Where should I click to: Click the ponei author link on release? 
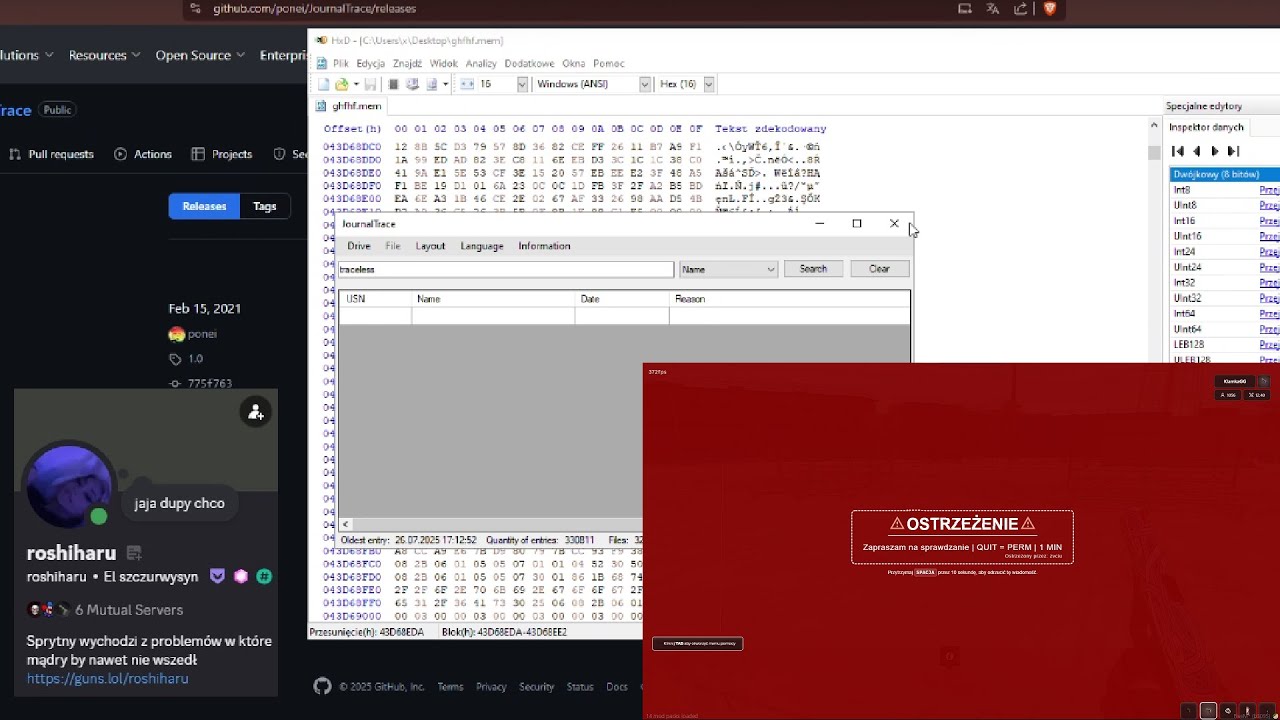(202, 334)
